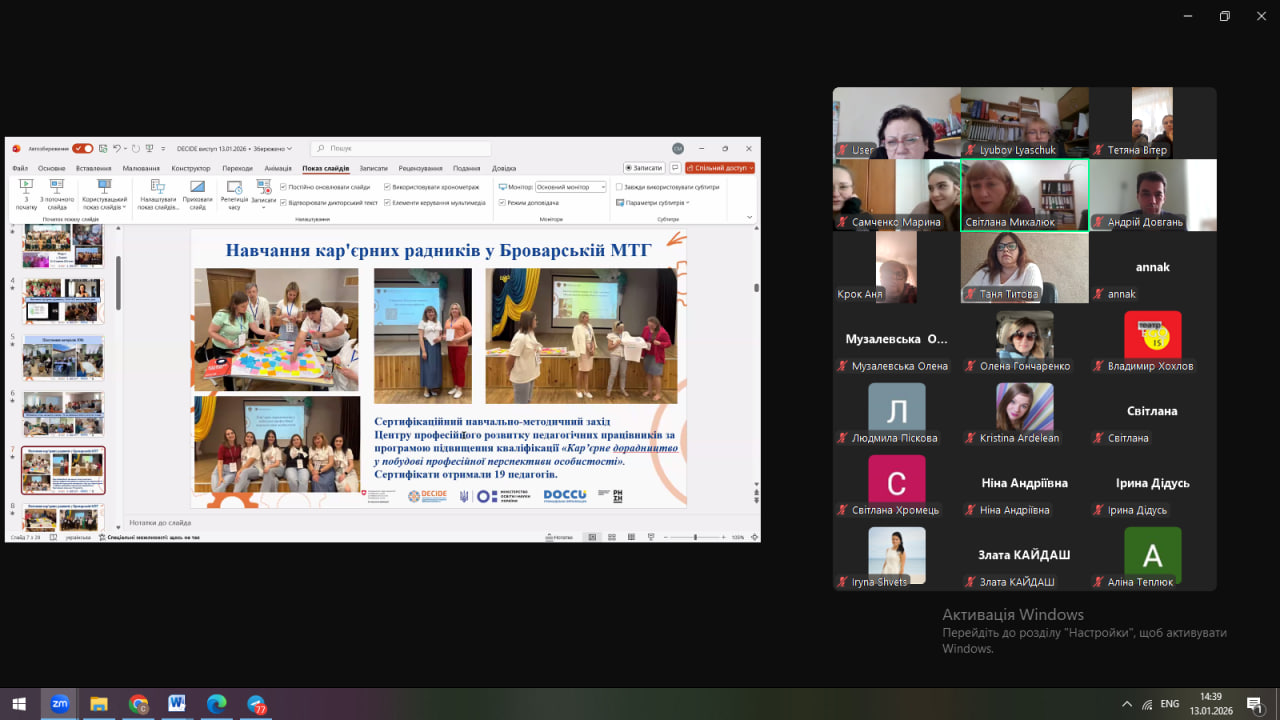The height and width of the screenshot is (720, 1280).
Task: Switch to slide sorter view in status bar
Action: pyautogui.click(x=612, y=537)
